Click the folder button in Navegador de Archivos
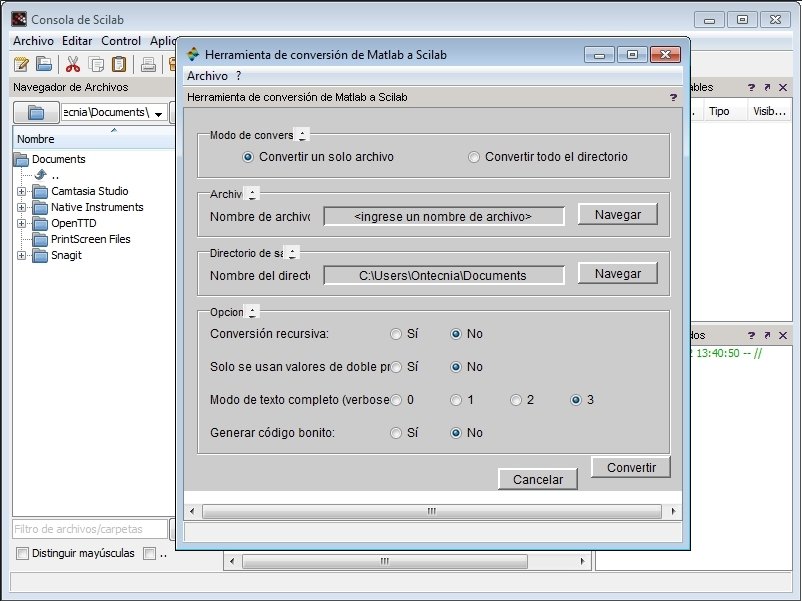Viewport: 802px width, 601px height. pos(36,113)
